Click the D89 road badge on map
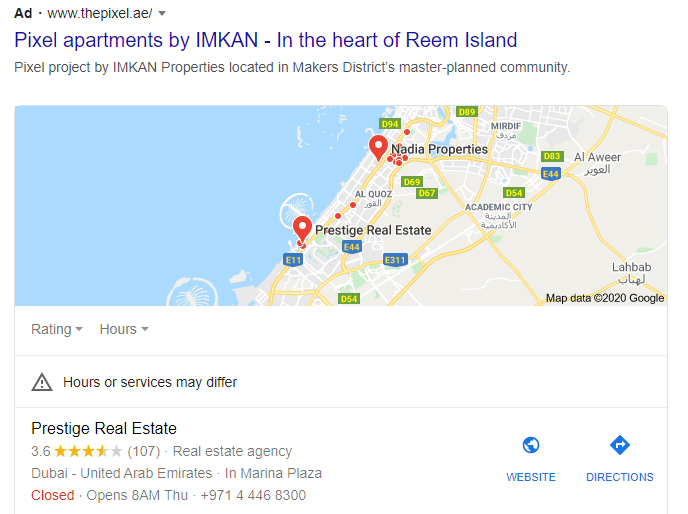This screenshot has width=688, height=514. [467, 112]
